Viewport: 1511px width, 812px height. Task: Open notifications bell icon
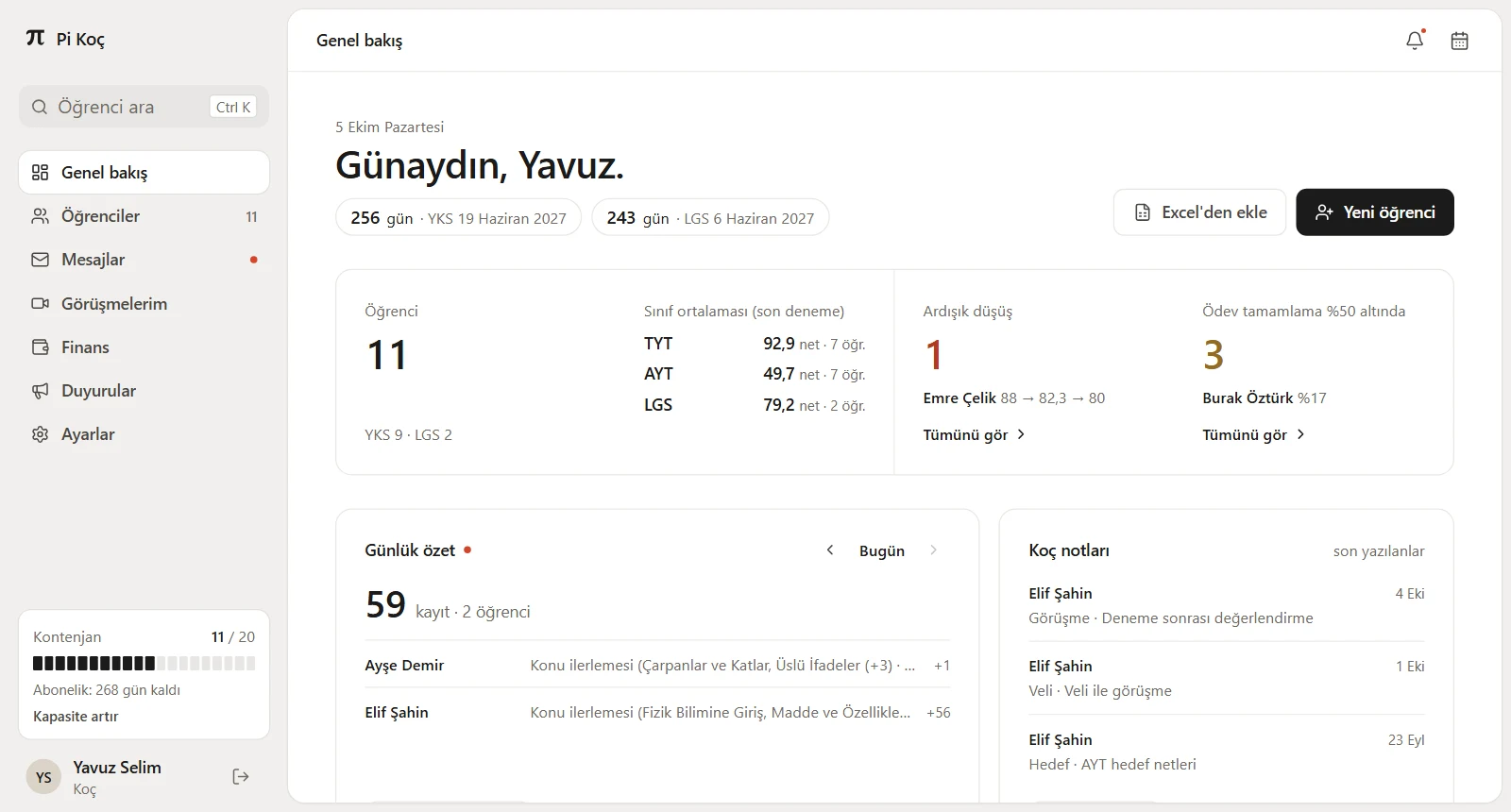tap(1415, 41)
